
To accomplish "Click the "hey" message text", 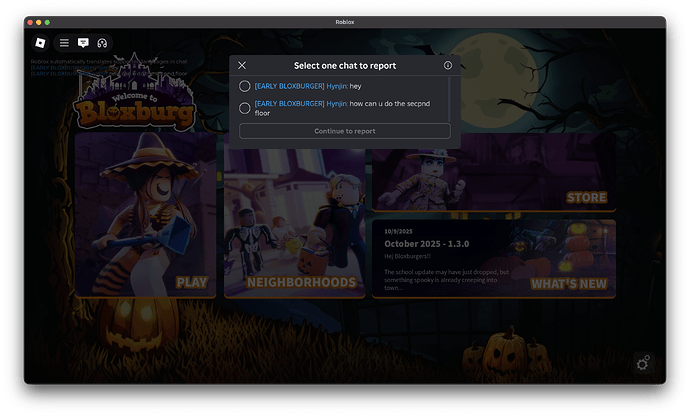I will pos(356,86).
